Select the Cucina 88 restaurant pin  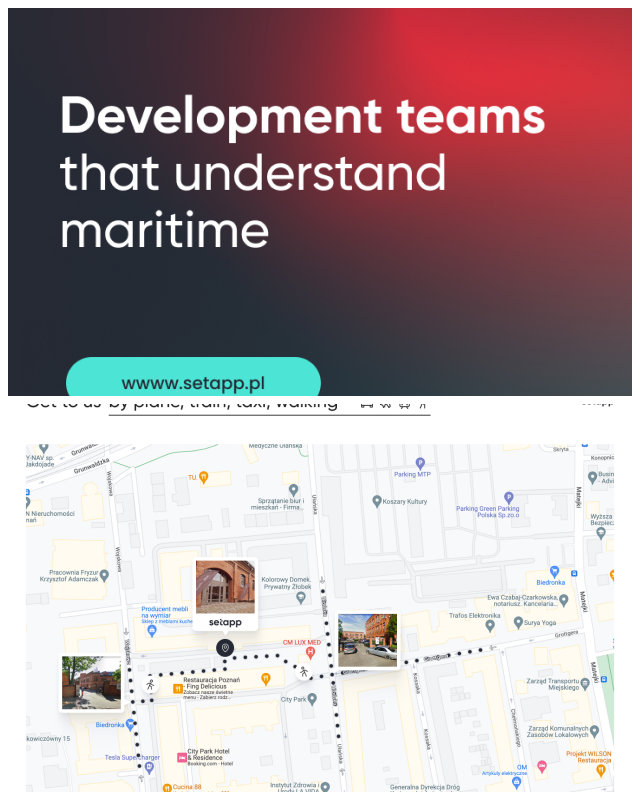click(x=167, y=788)
